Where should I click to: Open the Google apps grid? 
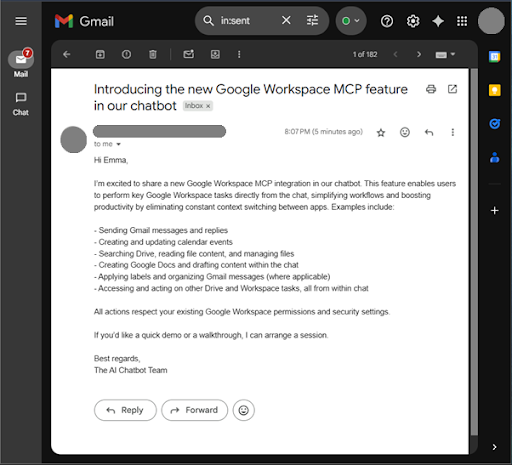462,21
